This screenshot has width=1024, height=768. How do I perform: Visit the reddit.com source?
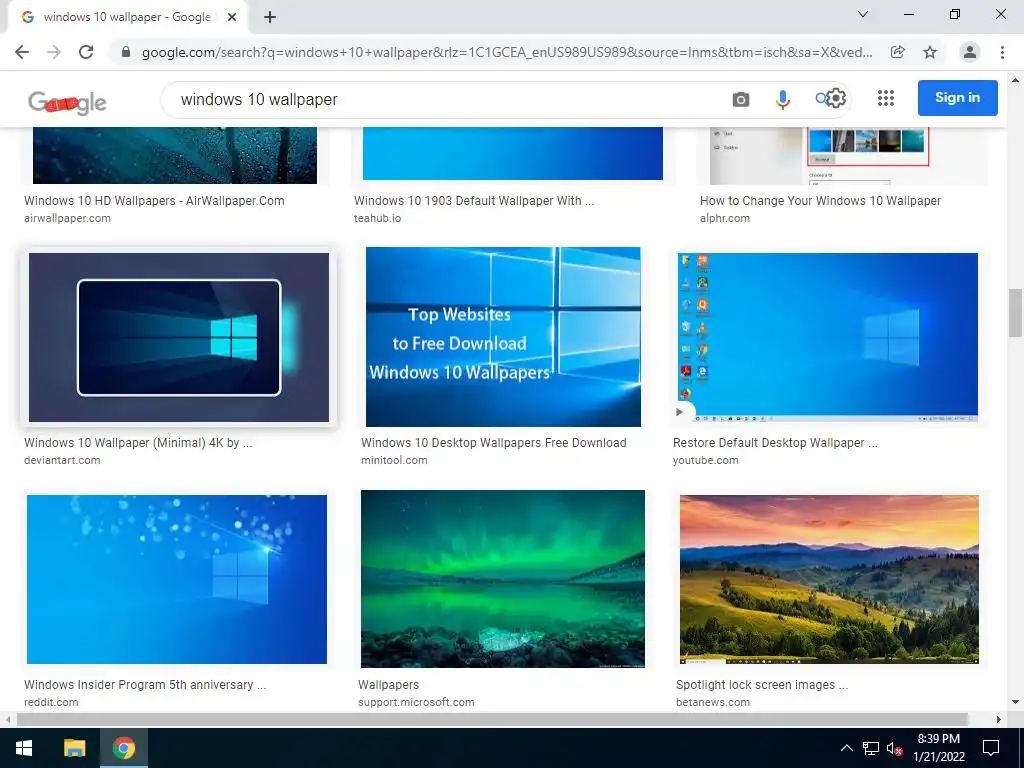(x=51, y=703)
